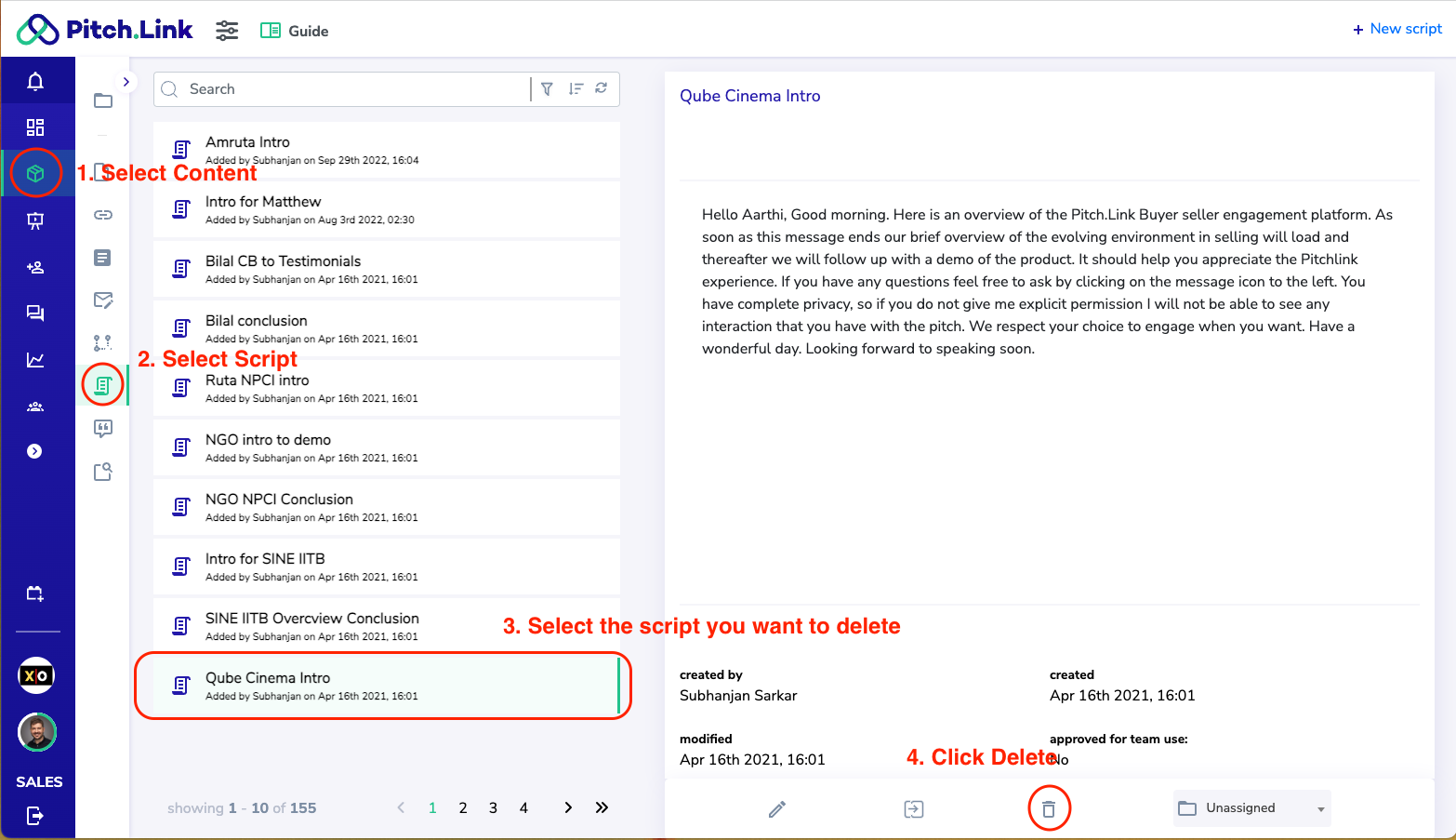1456x840 pixels.
Task: Click the add user icon
Action: (x=35, y=267)
